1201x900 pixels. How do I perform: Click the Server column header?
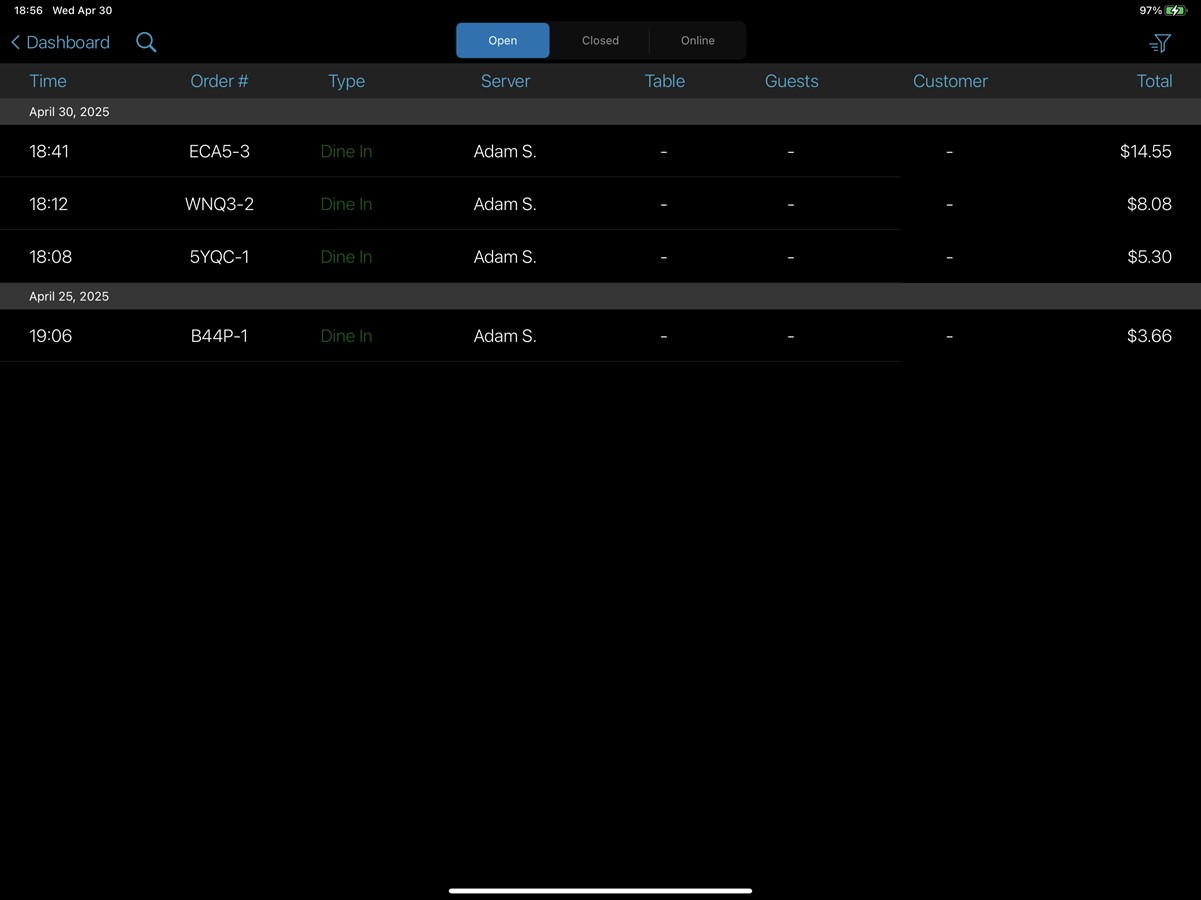(505, 80)
